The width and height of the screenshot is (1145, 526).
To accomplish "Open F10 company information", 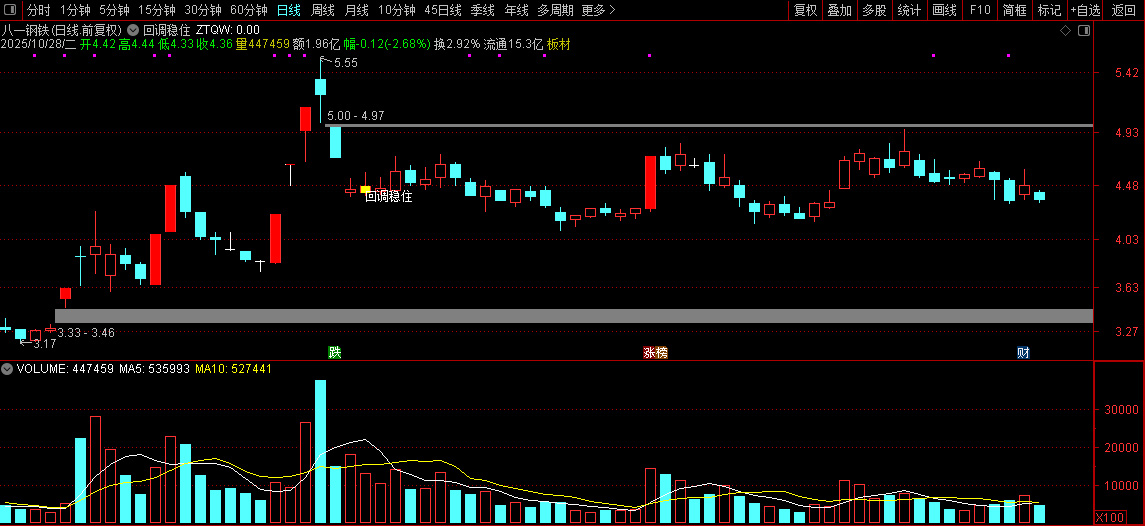I will click(x=979, y=10).
